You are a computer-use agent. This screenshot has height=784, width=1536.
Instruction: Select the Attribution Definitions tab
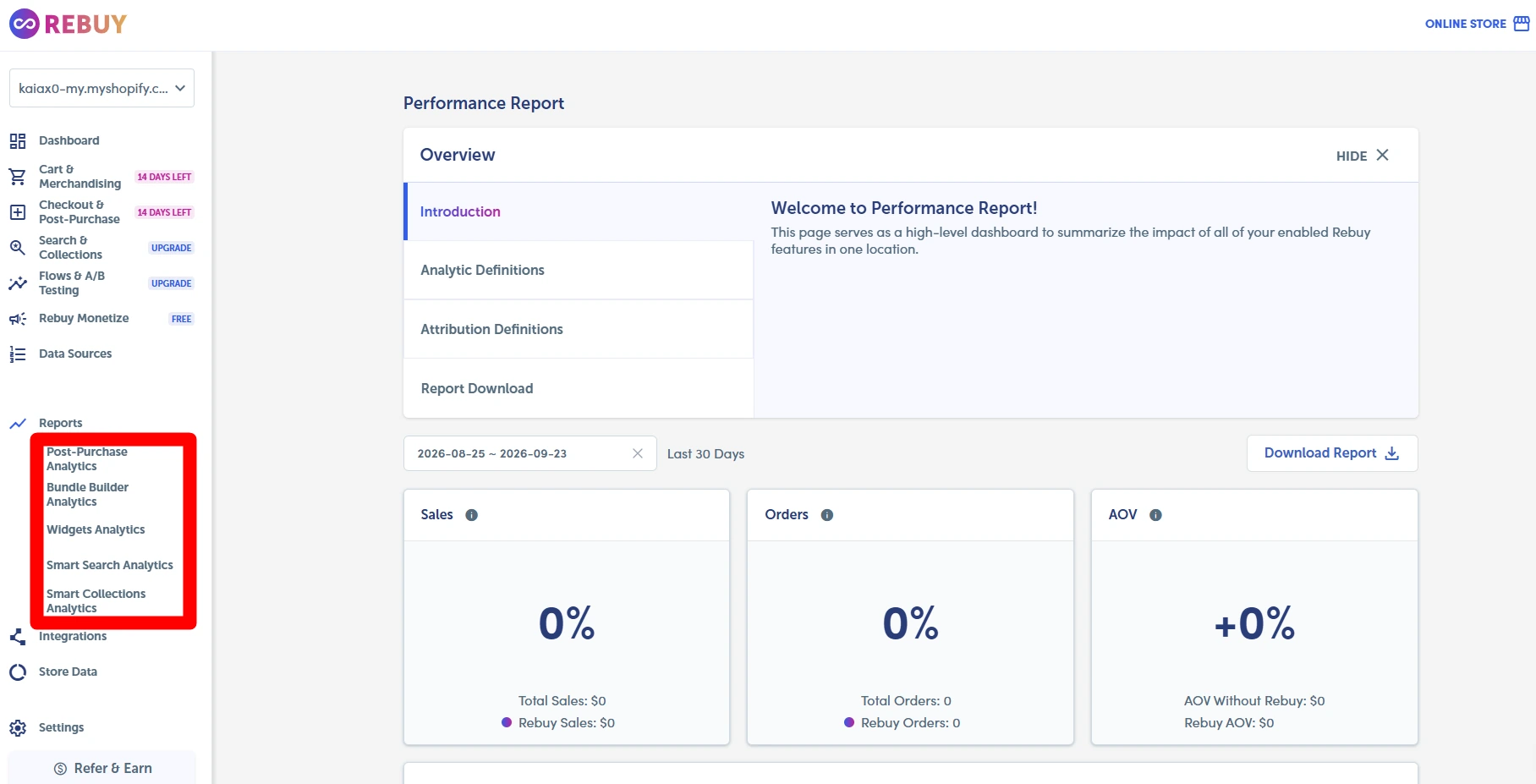coord(579,329)
